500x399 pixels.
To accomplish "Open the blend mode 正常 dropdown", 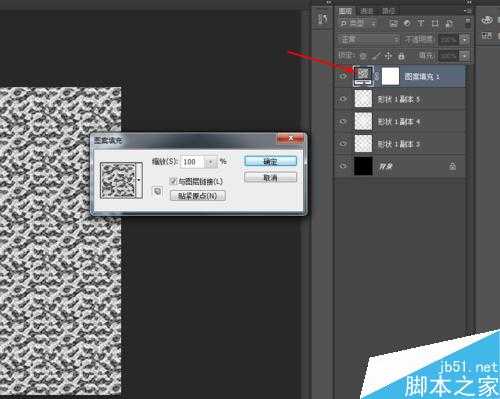I will click(x=368, y=39).
